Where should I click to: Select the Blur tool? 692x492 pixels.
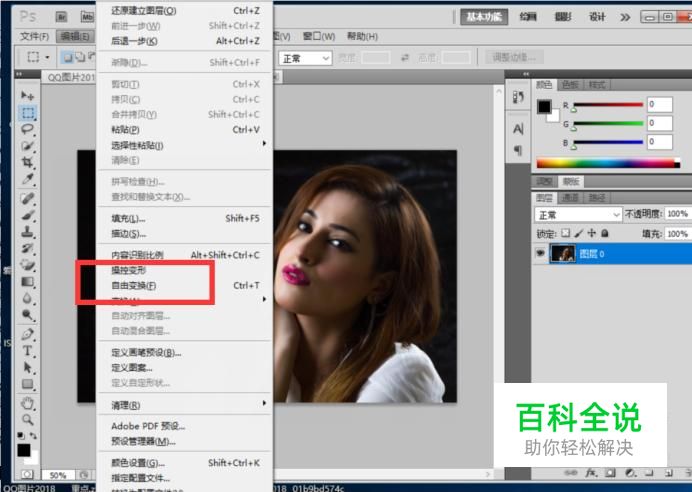(27, 298)
